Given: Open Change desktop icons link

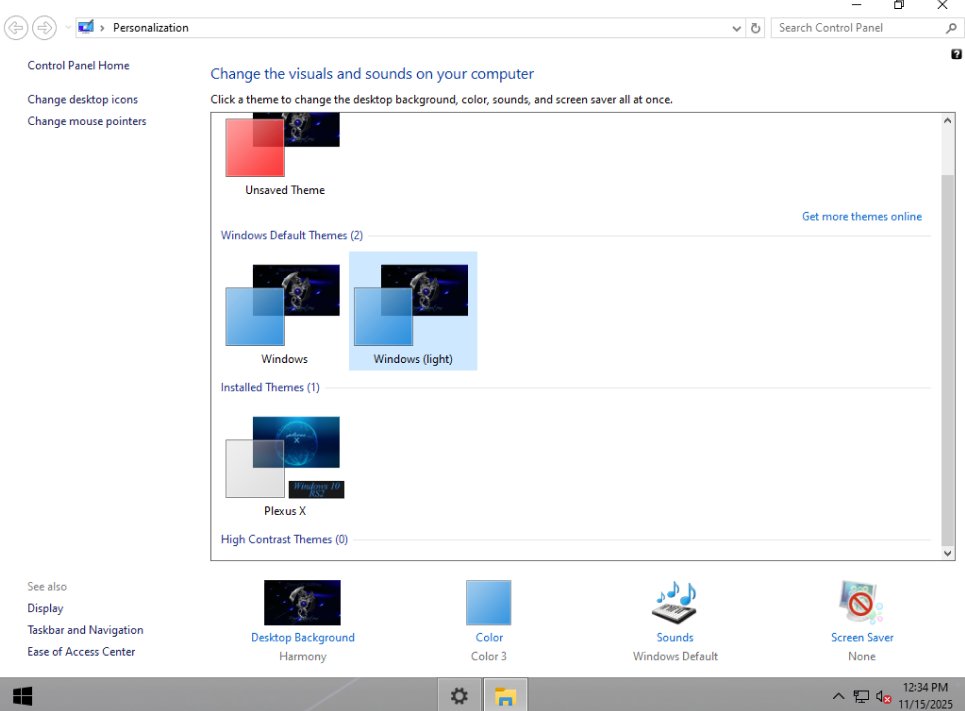Looking at the screenshot, I should tap(82, 100).
